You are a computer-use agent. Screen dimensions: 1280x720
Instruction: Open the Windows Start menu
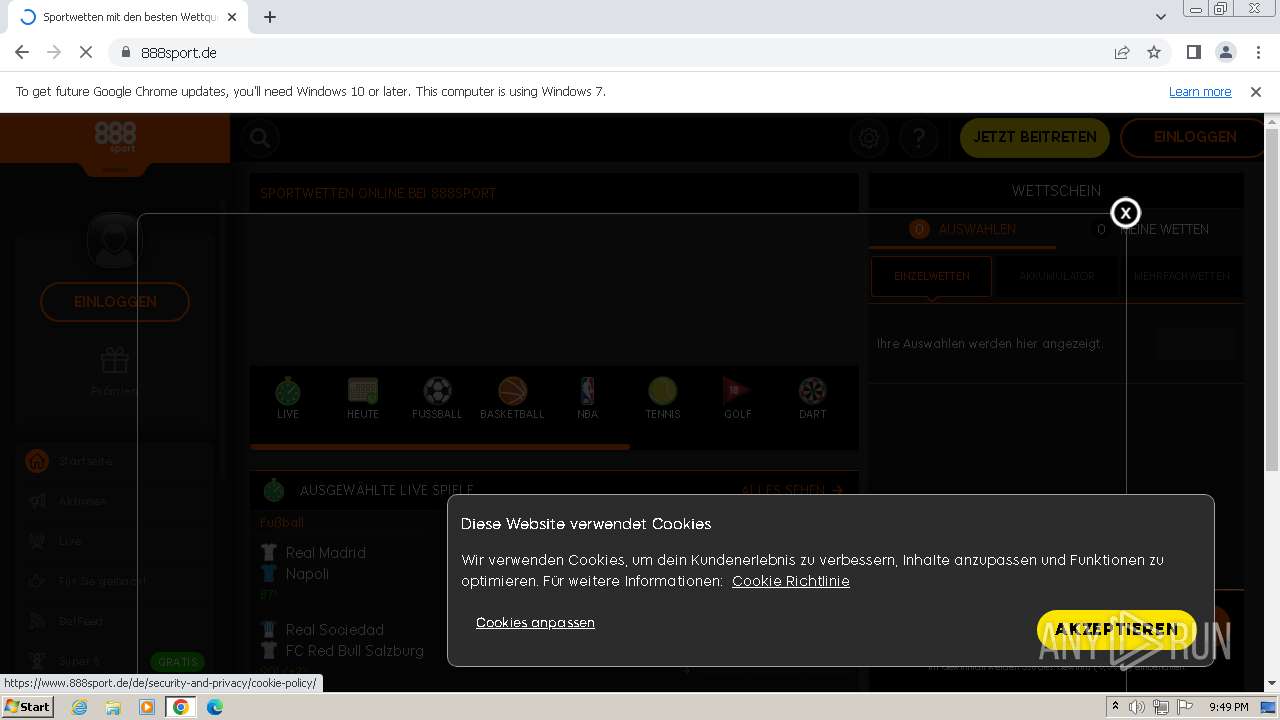tap(27, 707)
